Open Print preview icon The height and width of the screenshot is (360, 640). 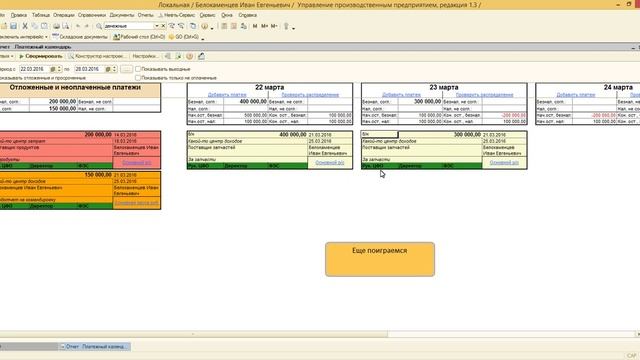[x=66, y=26]
